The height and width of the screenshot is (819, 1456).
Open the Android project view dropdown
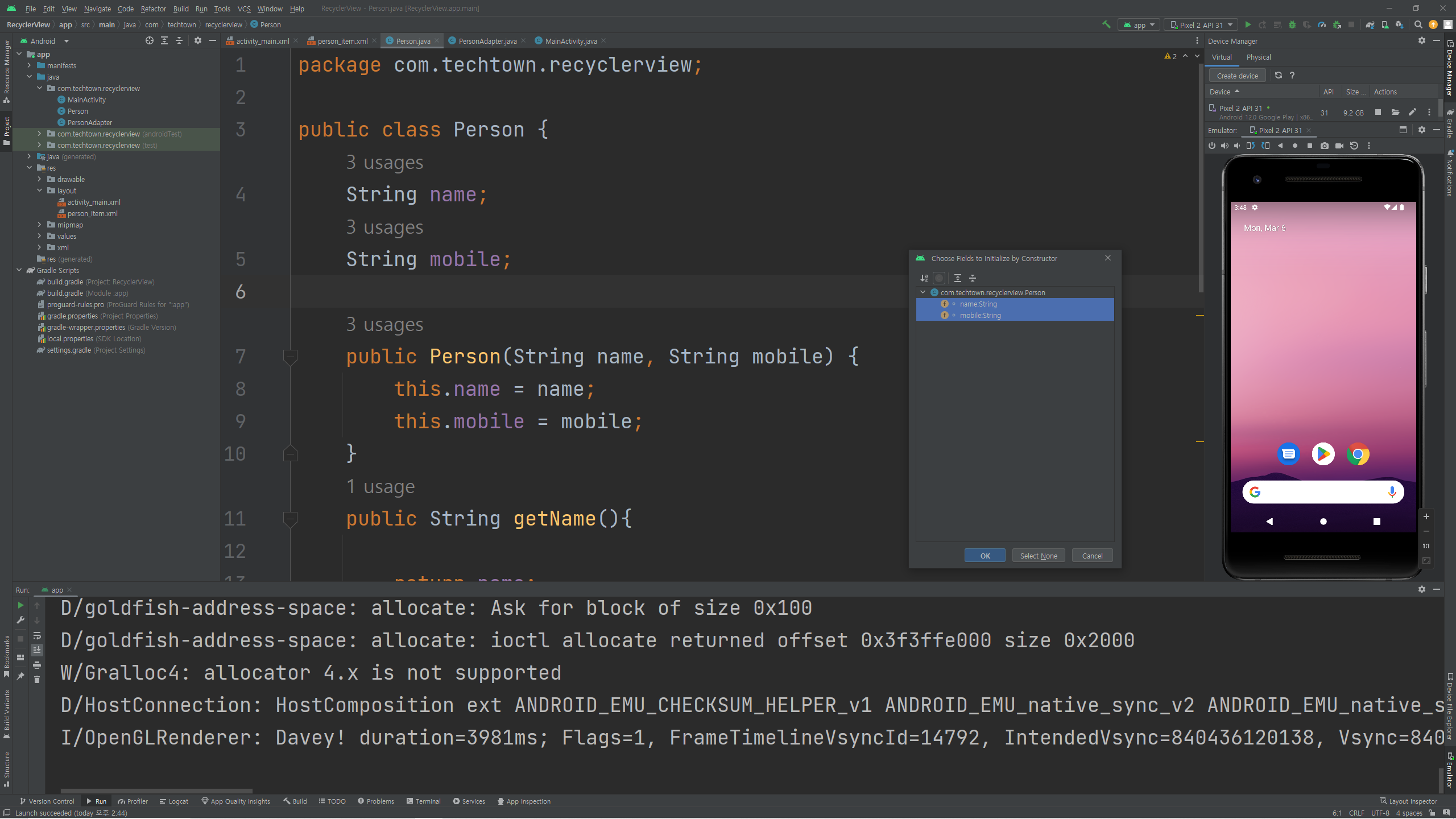[44, 41]
